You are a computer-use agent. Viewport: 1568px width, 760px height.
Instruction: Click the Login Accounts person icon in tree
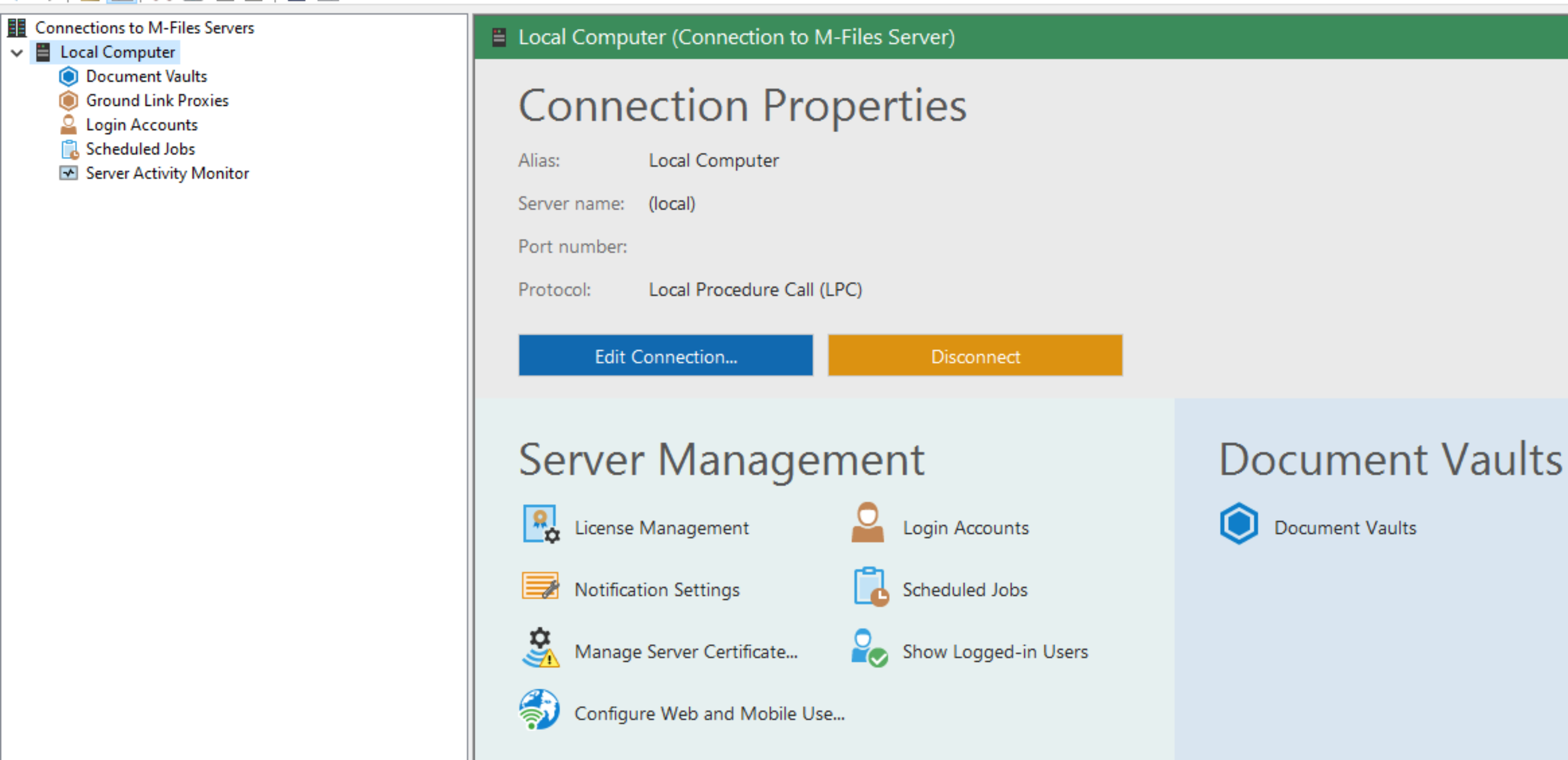pos(68,125)
